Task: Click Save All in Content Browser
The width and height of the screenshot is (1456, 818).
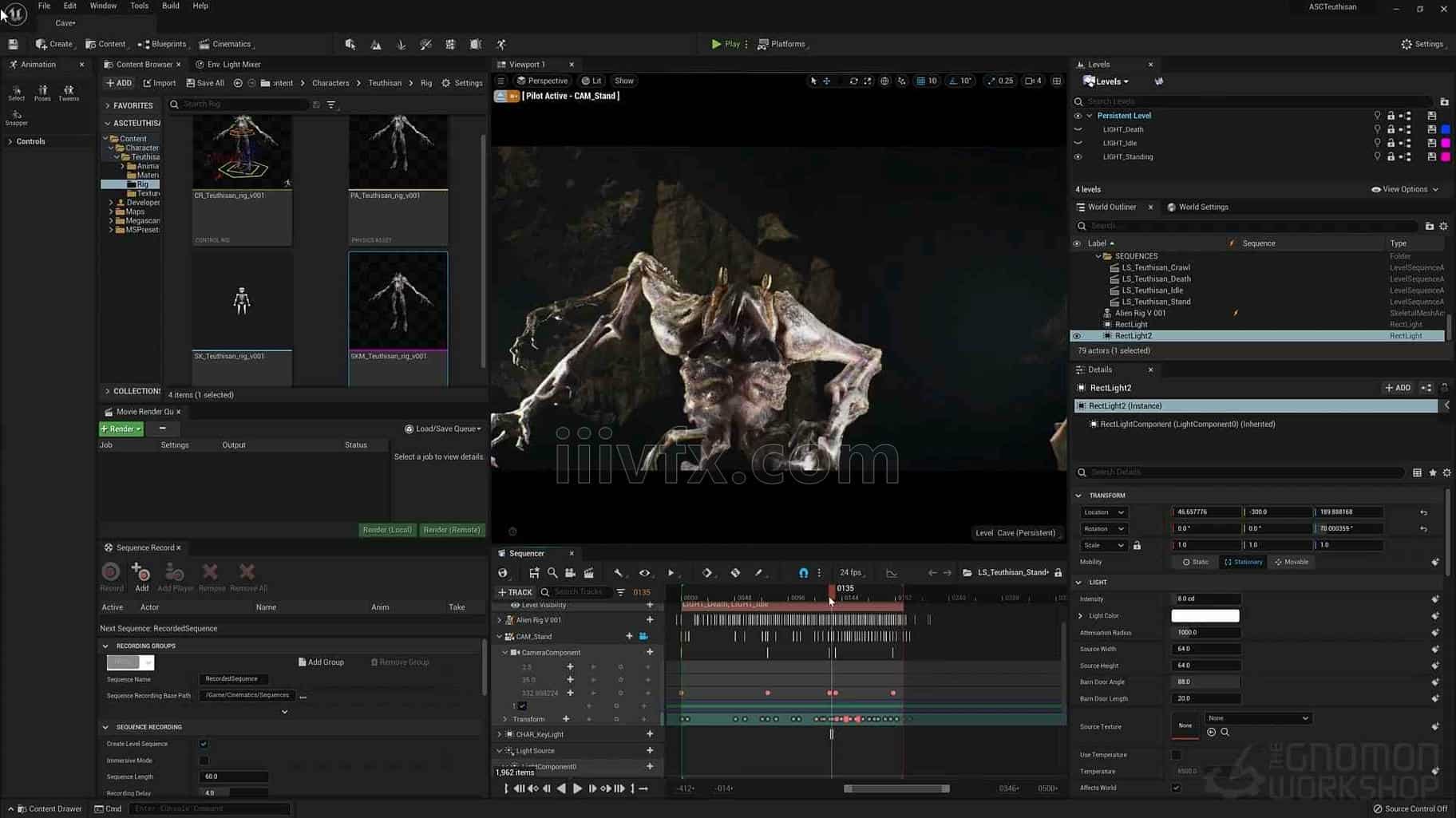Action: pyautogui.click(x=205, y=83)
